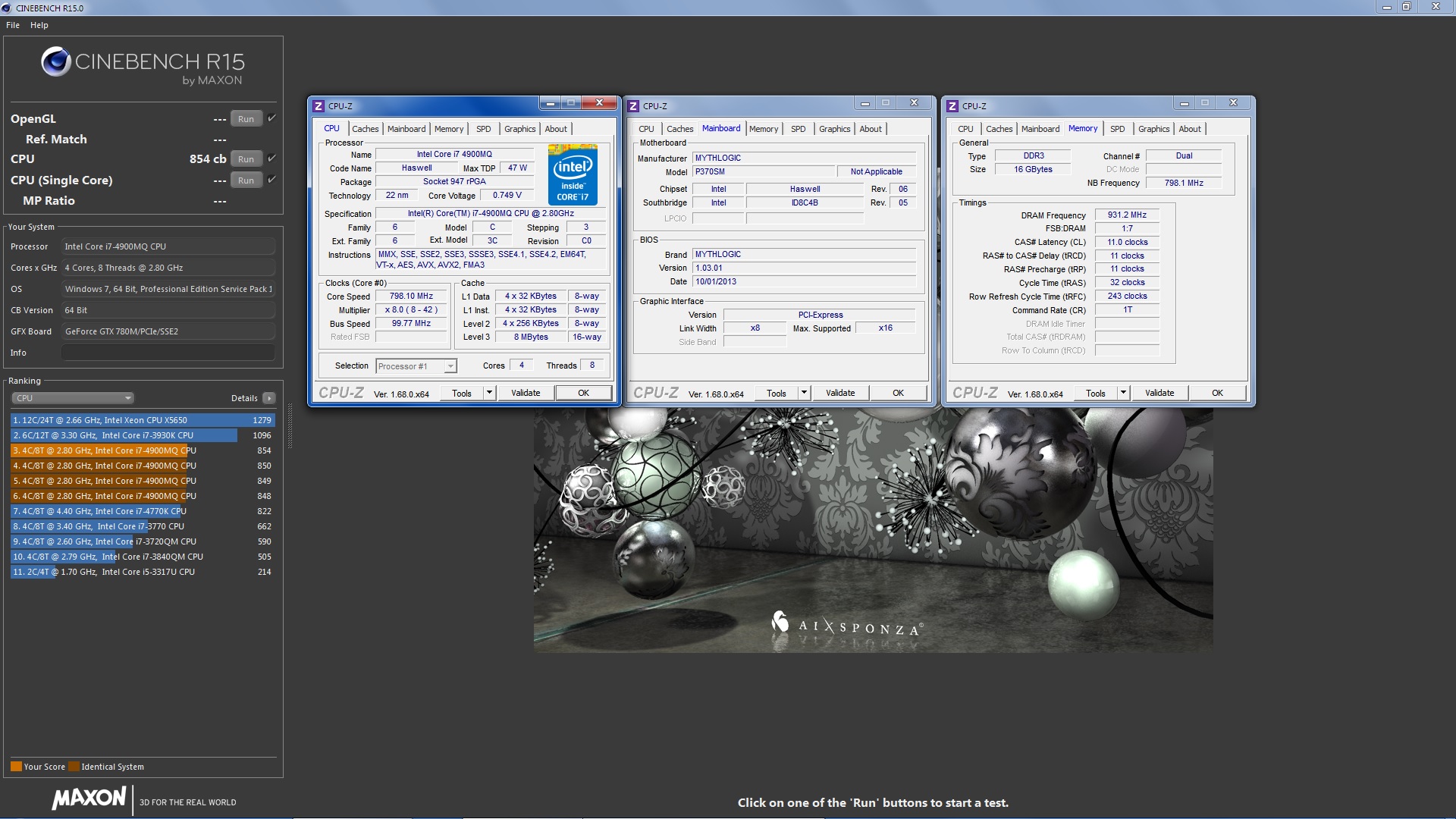
Task: Click the CPU-Z icon in the Mainboard window title bar
Action: (633, 106)
